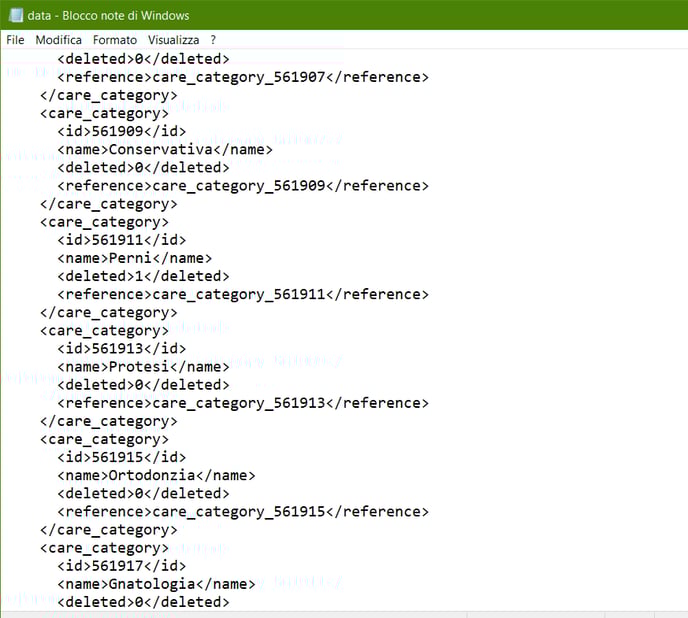Image resolution: width=688 pixels, height=618 pixels.
Task: Open the Formato menu
Action: point(115,40)
